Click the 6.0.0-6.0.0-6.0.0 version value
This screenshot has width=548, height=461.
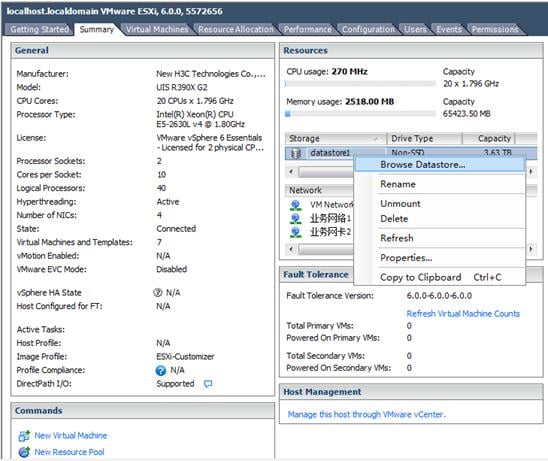(439, 296)
